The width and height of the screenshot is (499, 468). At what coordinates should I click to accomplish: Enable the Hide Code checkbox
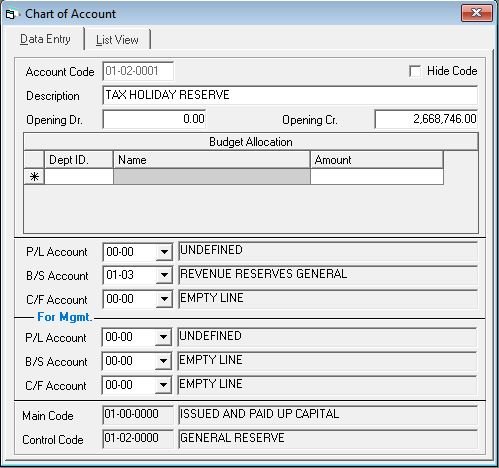pyautogui.click(x=415, y=71)
